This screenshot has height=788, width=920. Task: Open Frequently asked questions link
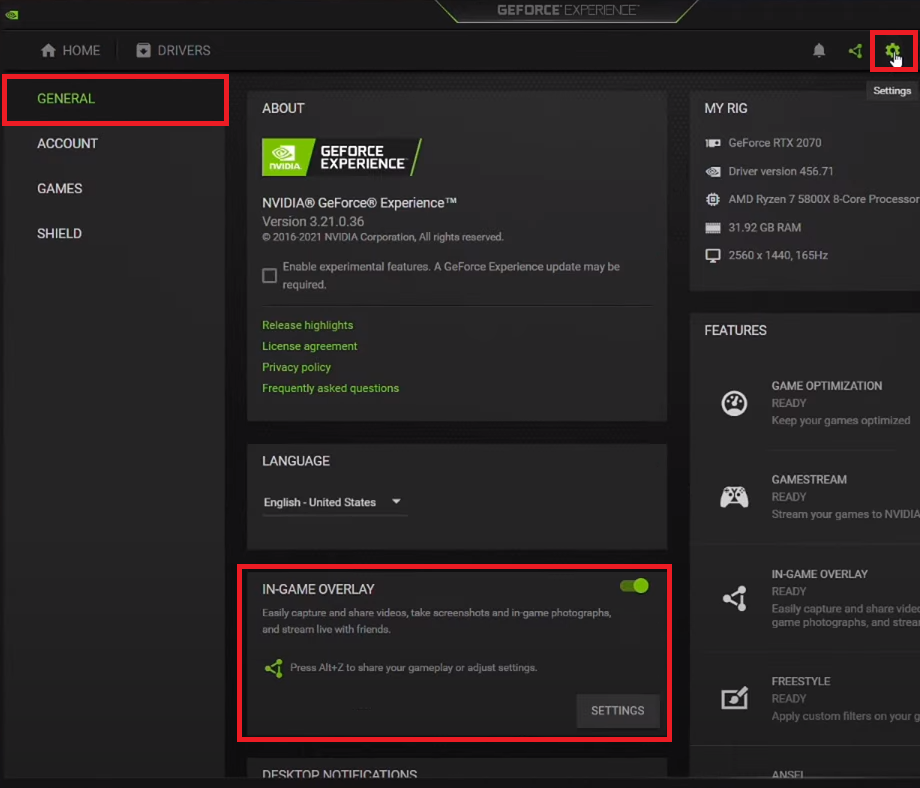[x=330, y=388]
